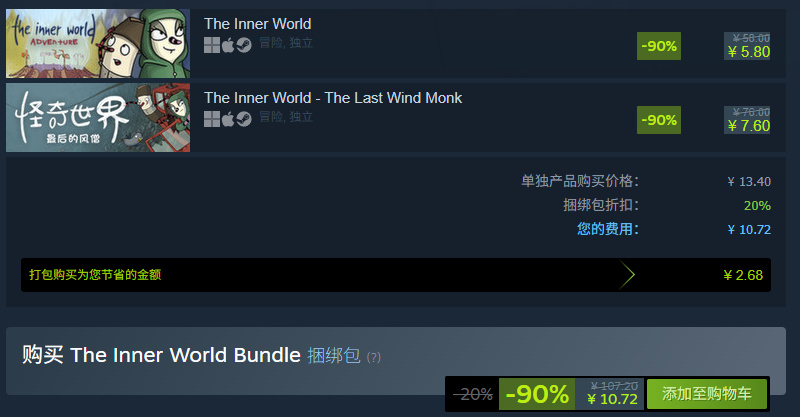Click 捆绑包 link in purchase heading
The width and height of the screenshot is (800, 417).
coord(334,355)
